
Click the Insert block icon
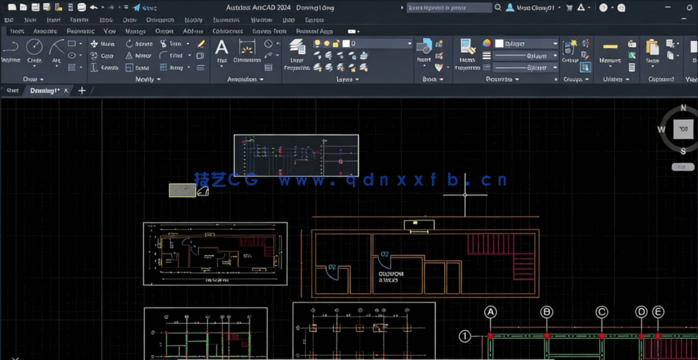(424, 46)
